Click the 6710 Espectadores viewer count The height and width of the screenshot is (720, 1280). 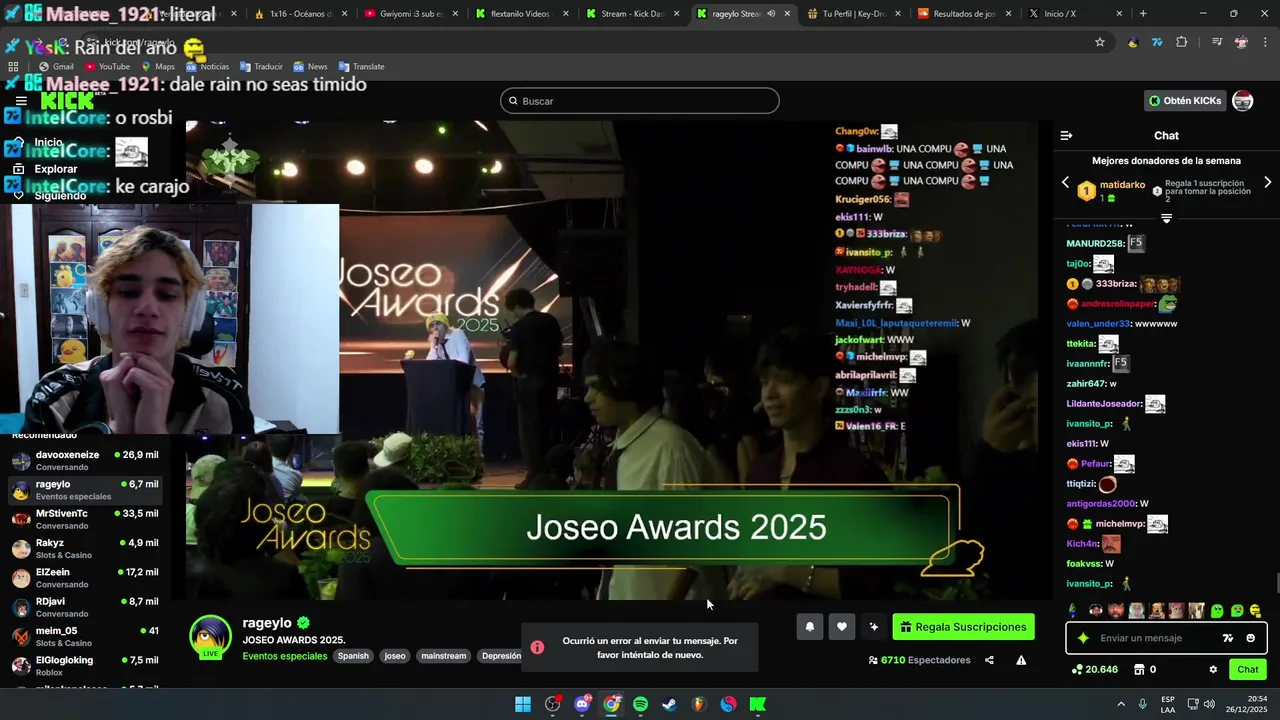point(920,660)
